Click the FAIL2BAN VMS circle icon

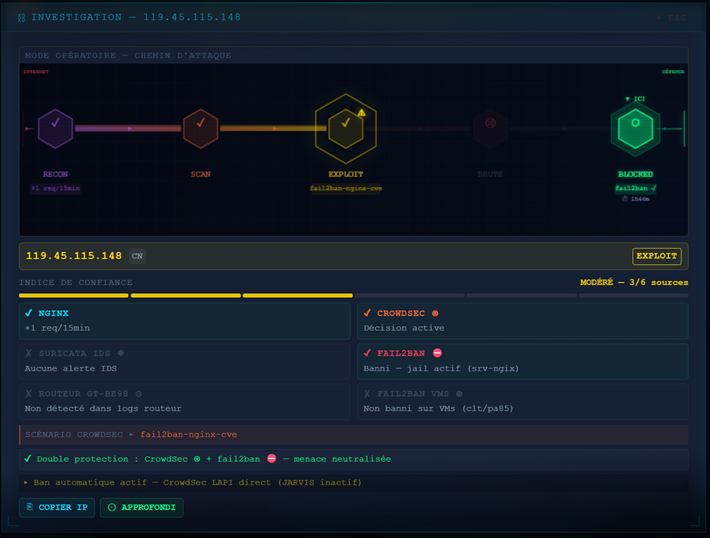459,394
